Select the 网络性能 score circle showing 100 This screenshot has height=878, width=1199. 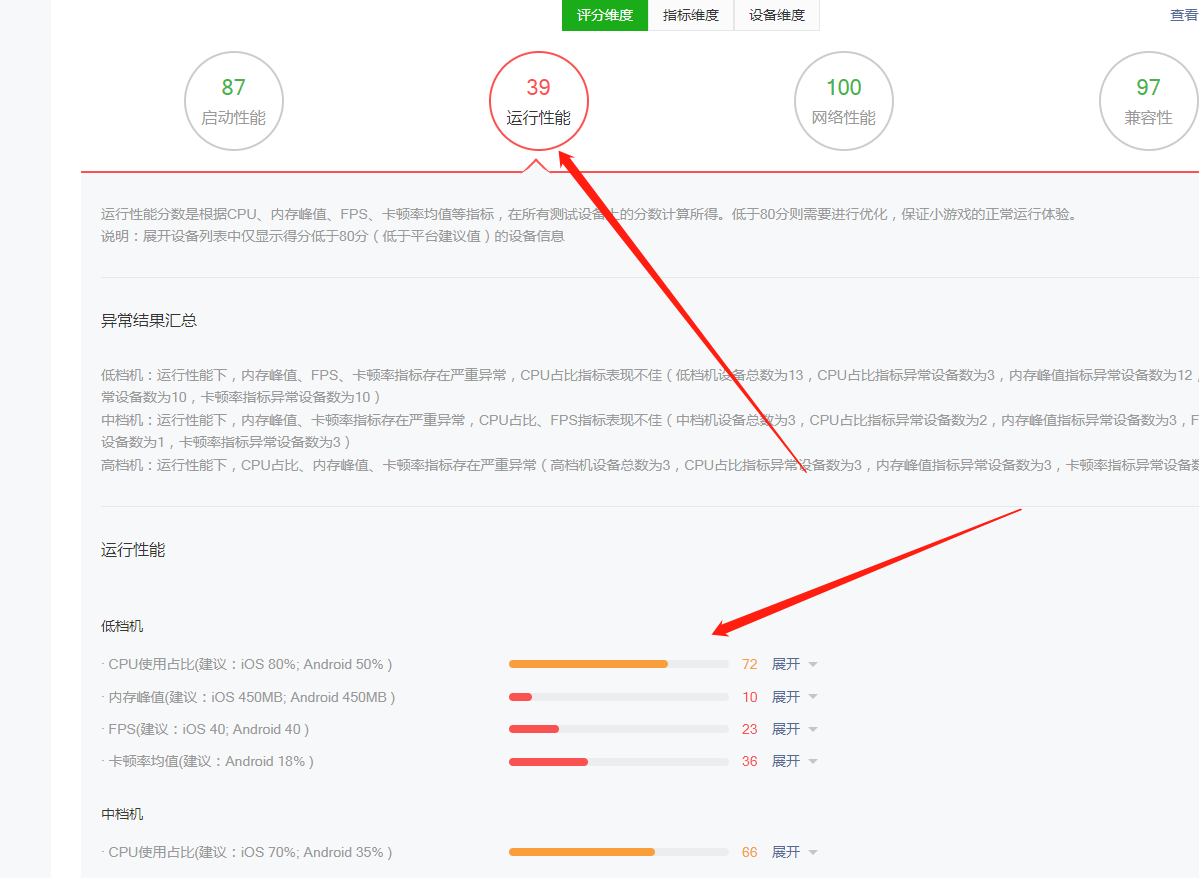pos(843,101)
